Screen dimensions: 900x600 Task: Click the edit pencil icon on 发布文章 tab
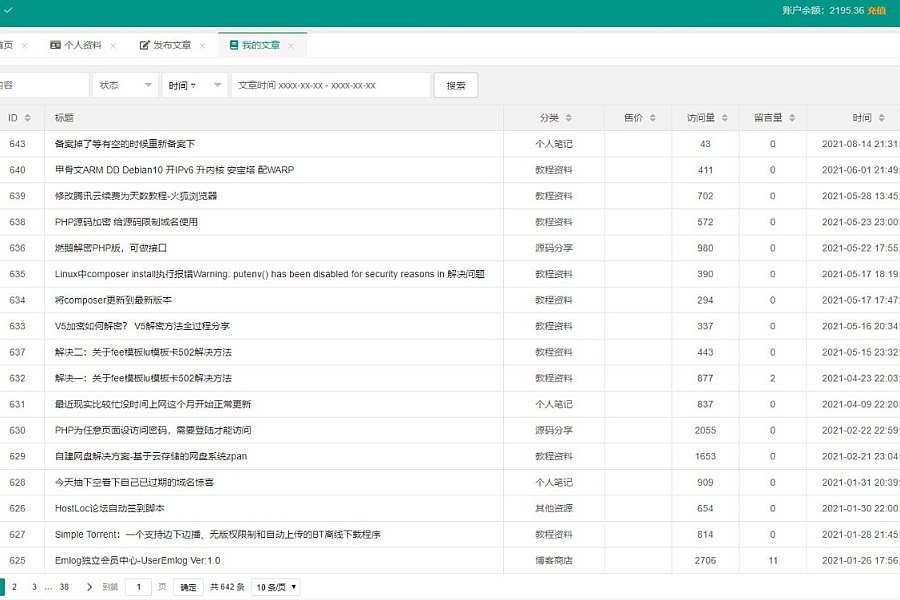click(145, 45)
